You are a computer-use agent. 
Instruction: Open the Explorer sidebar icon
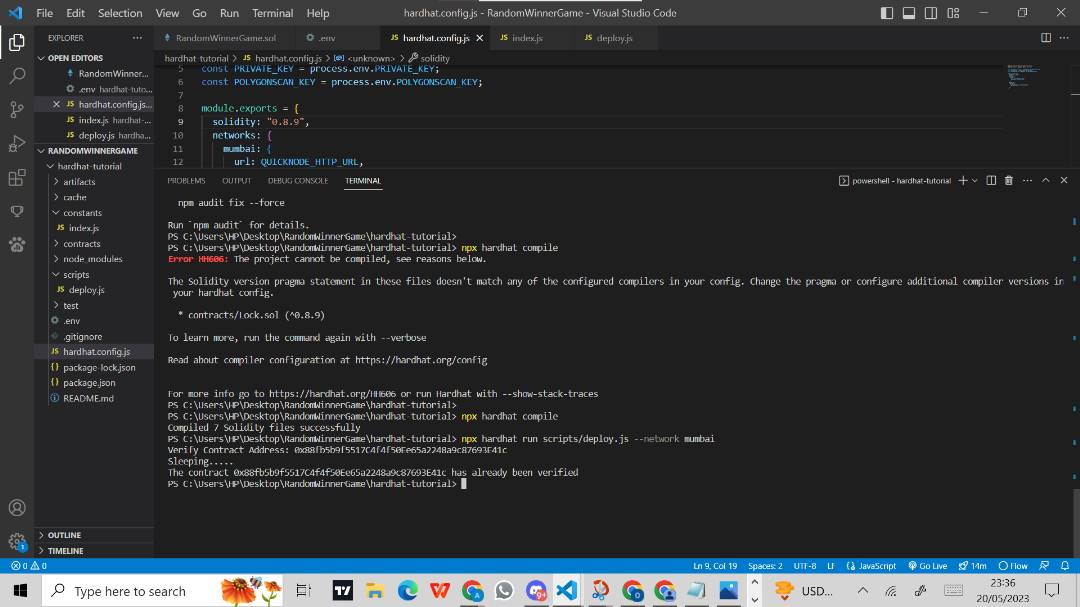click(16, 42)
